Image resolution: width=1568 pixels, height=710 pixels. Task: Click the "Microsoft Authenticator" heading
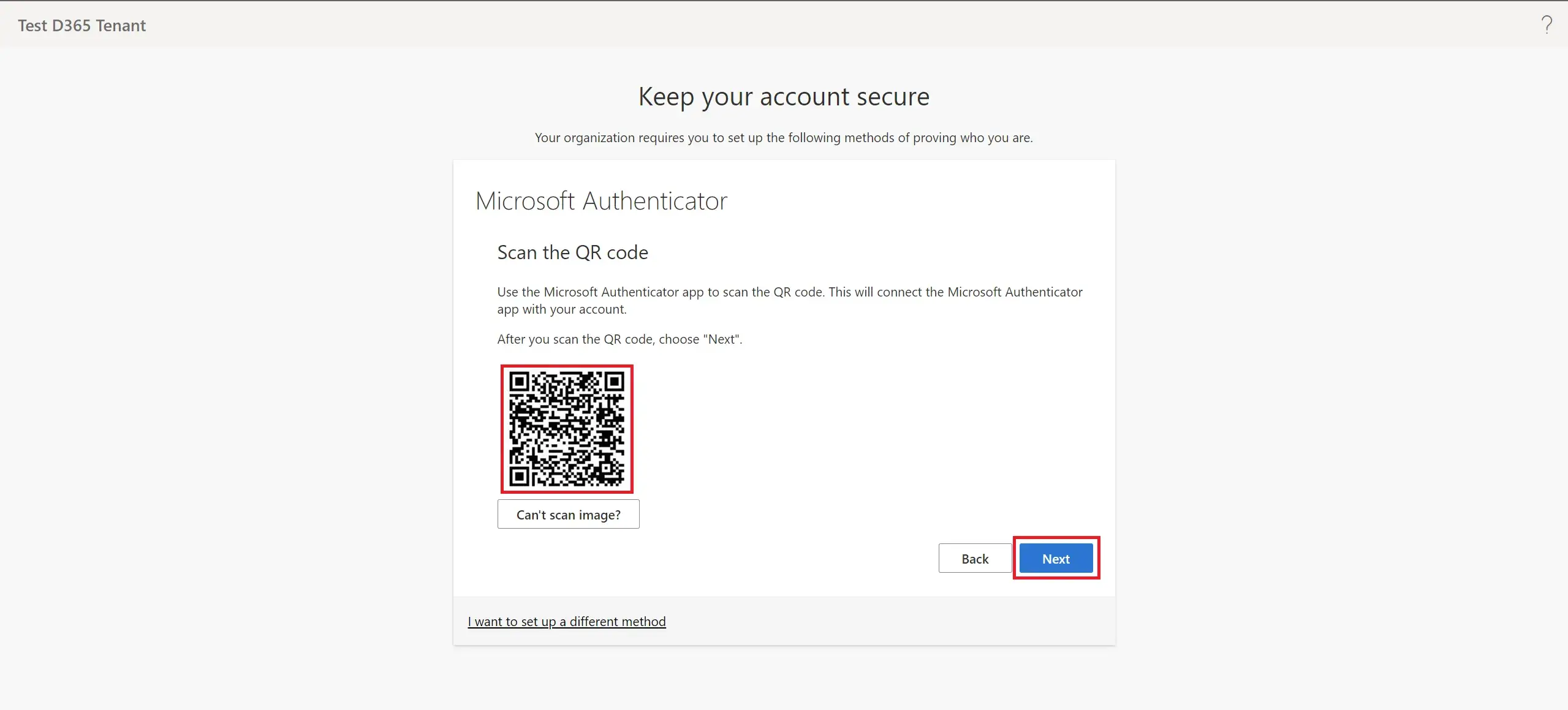pyautogui.click(x=601, y=201)
